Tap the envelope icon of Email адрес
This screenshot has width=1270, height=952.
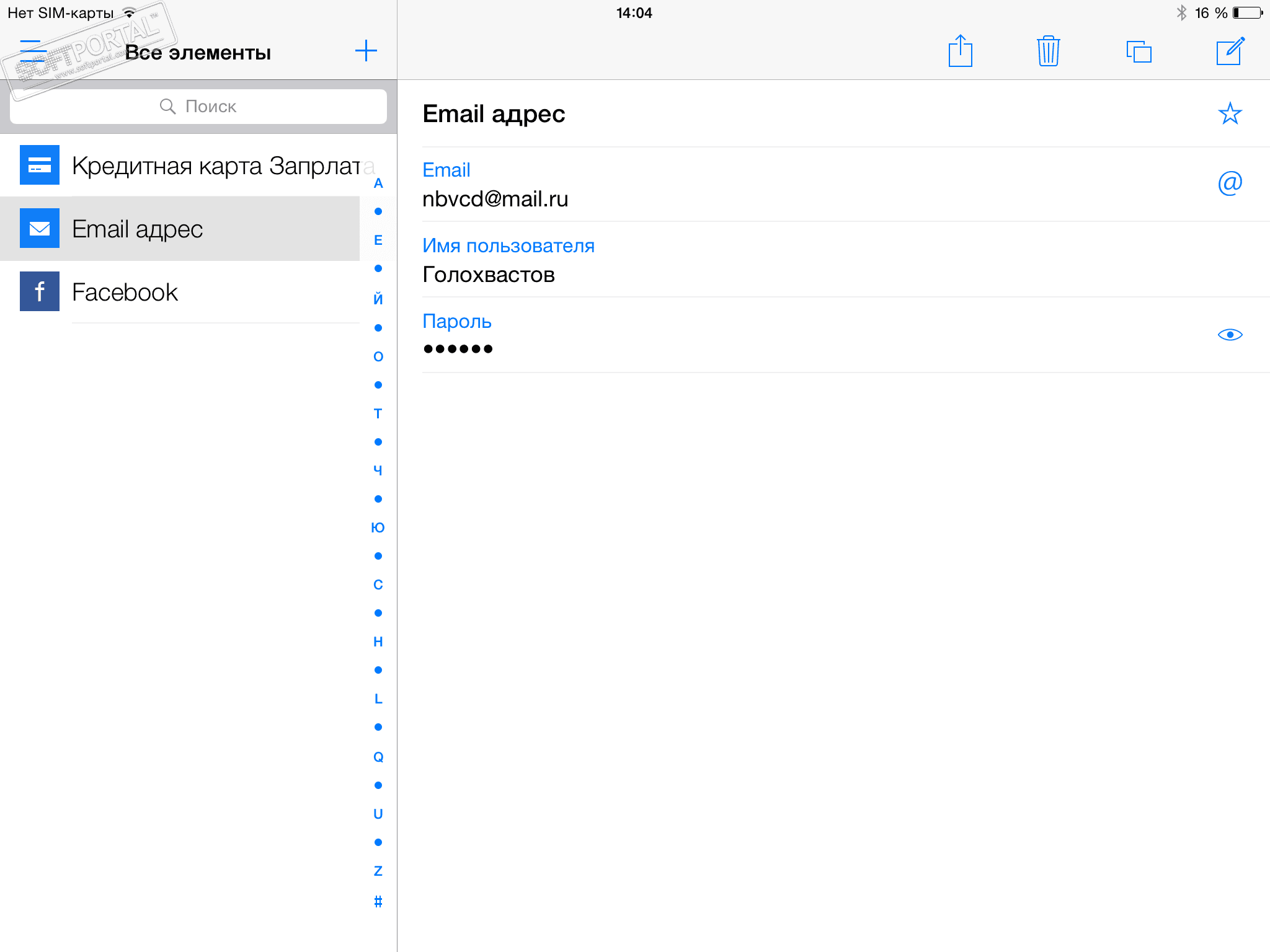coord(40,228)
